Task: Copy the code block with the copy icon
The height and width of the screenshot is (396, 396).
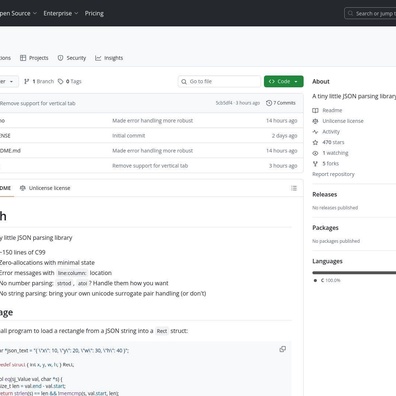Action: (x=283, y=349)
